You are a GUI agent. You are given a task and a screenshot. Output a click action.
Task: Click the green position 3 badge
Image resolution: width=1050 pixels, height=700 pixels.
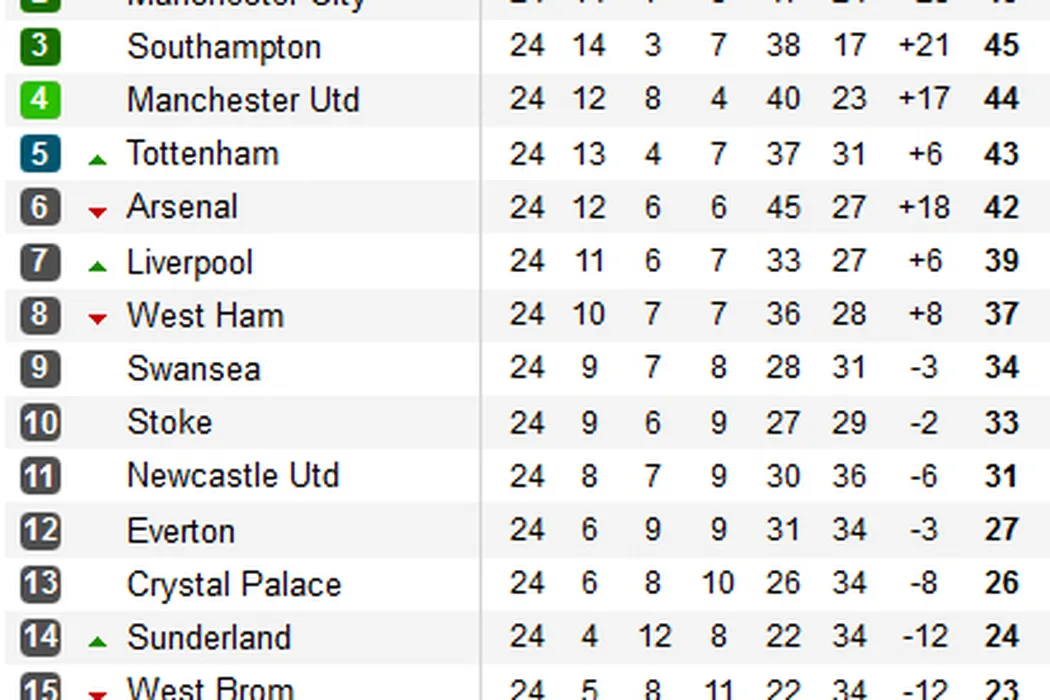tap(40, 46)
